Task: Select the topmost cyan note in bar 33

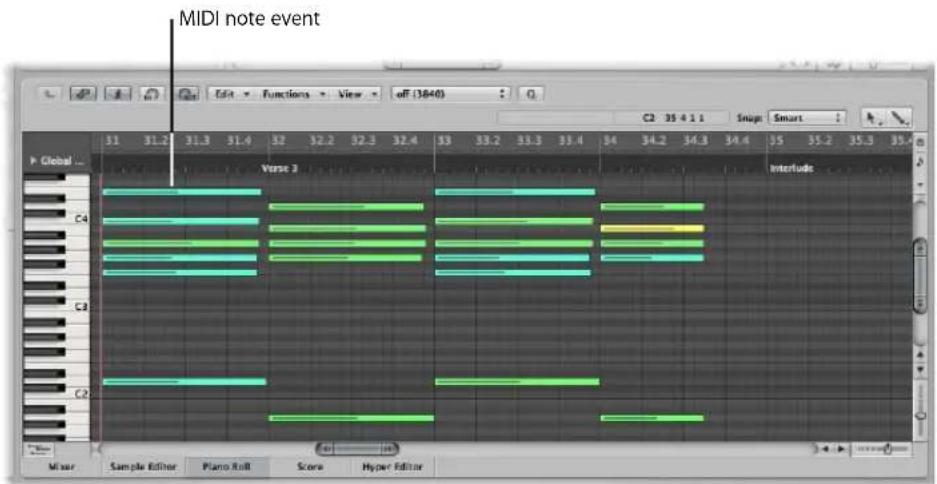Action: (515, 192)
